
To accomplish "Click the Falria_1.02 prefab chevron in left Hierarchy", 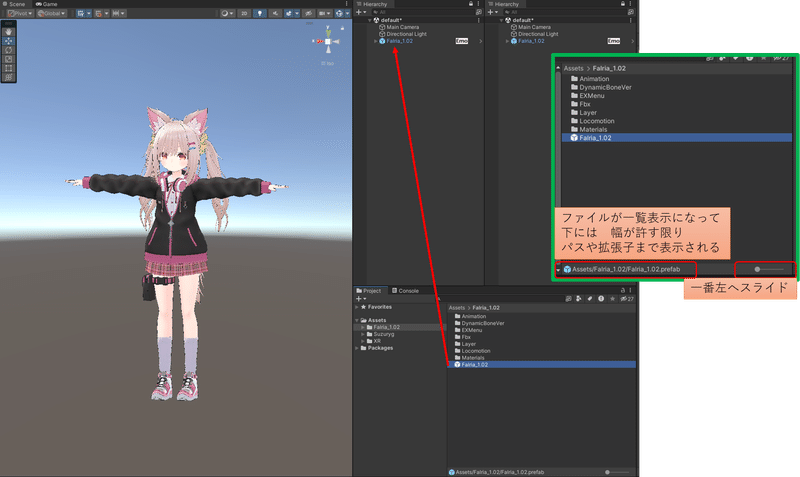I will pos(481,41).
